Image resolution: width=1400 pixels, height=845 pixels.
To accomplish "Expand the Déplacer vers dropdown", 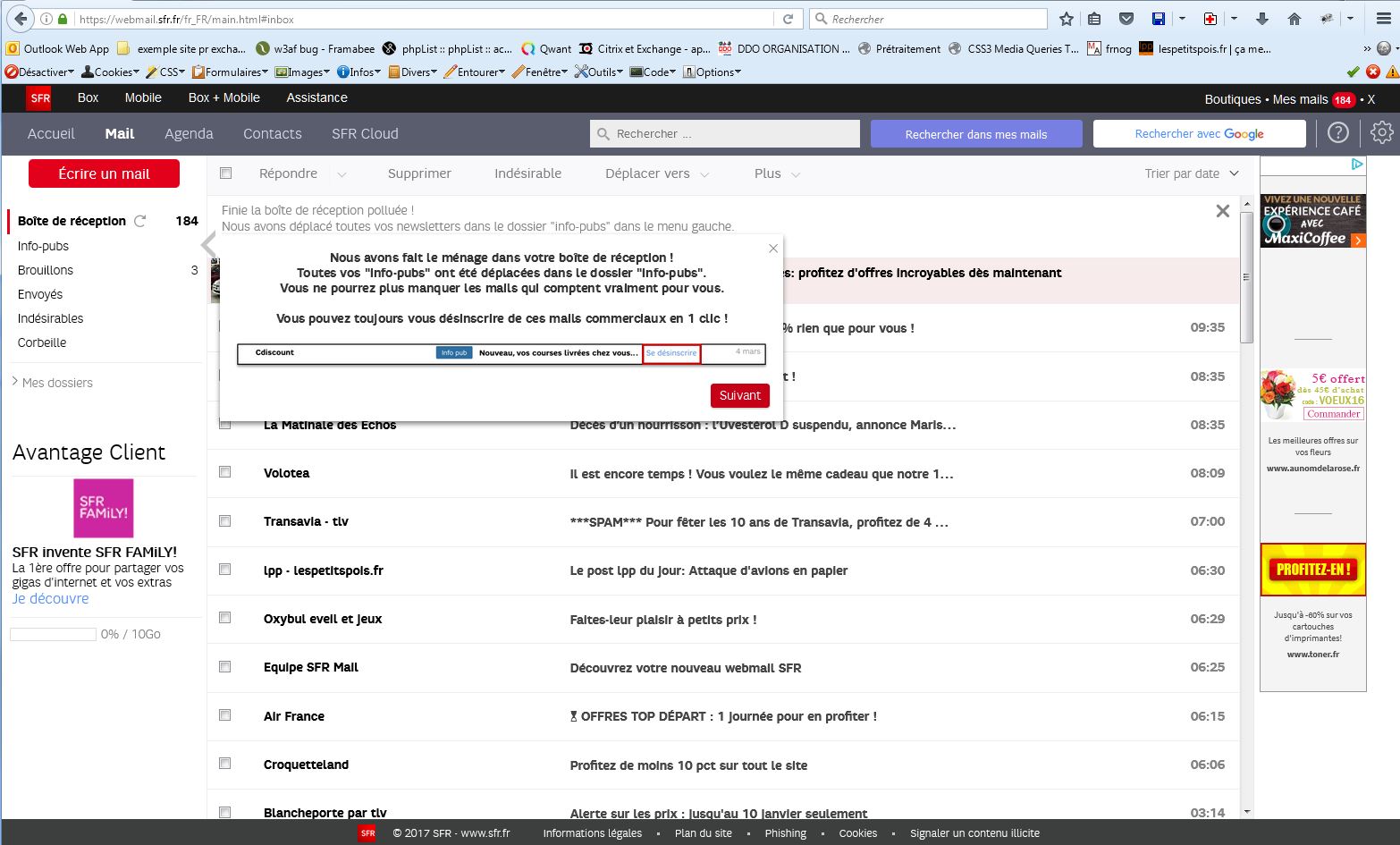I will click(x=656, y=173).
